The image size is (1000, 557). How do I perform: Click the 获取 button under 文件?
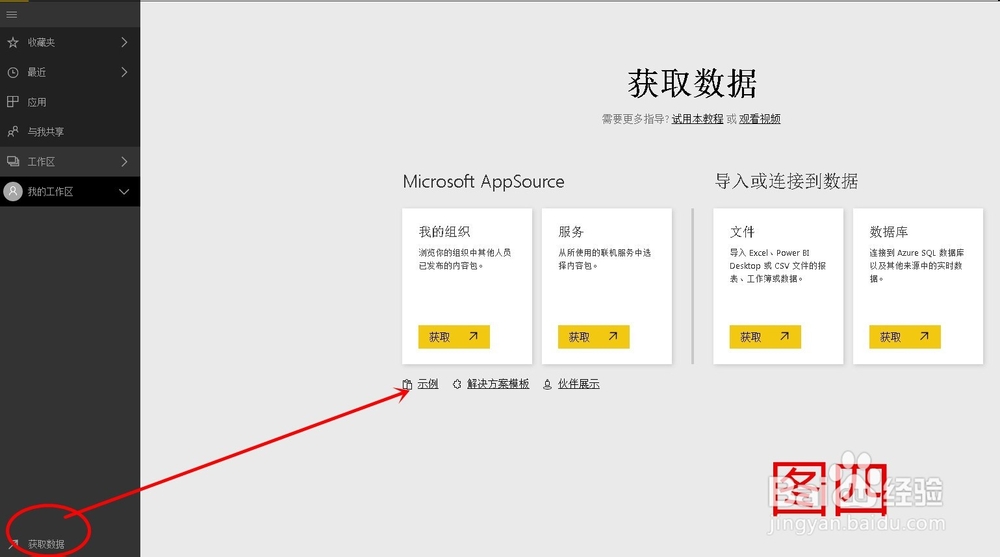pyautogui.click(x=765, y=337)
